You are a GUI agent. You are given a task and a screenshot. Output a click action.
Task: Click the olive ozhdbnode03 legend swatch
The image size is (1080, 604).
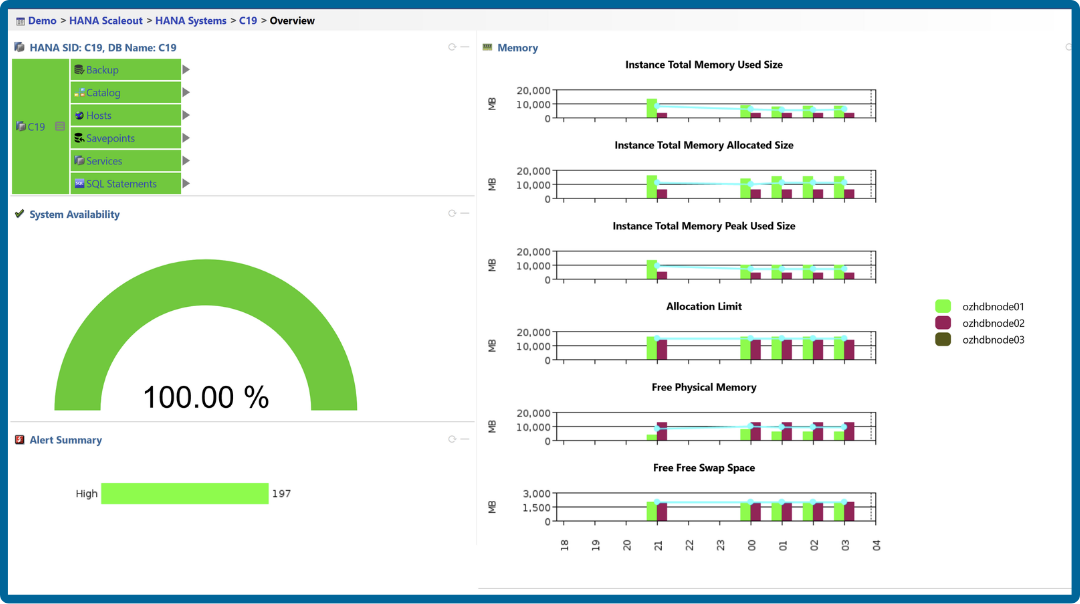click(x=943, y=340)
